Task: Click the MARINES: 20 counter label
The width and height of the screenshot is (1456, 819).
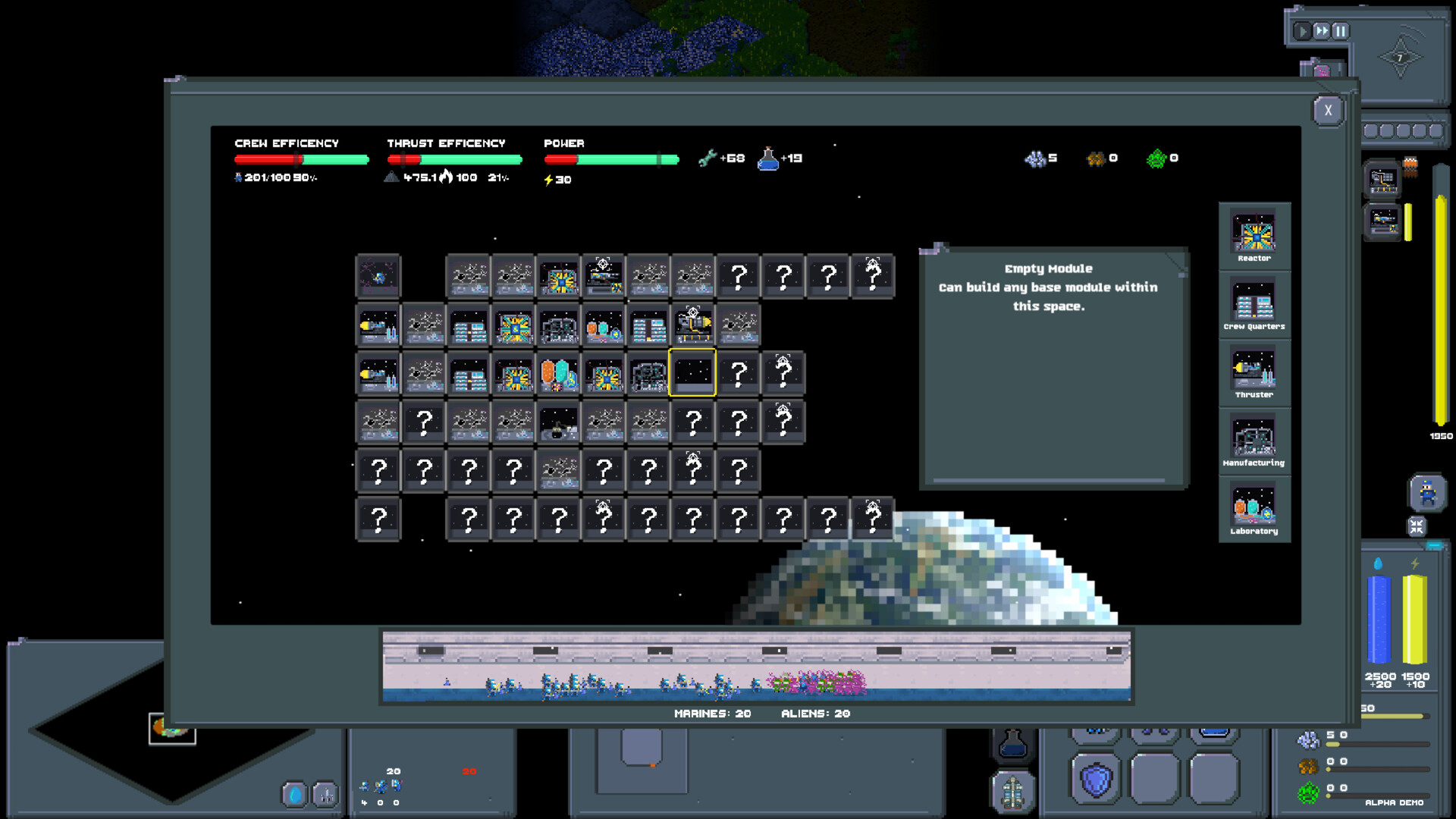Action: (x=711, y=714)
